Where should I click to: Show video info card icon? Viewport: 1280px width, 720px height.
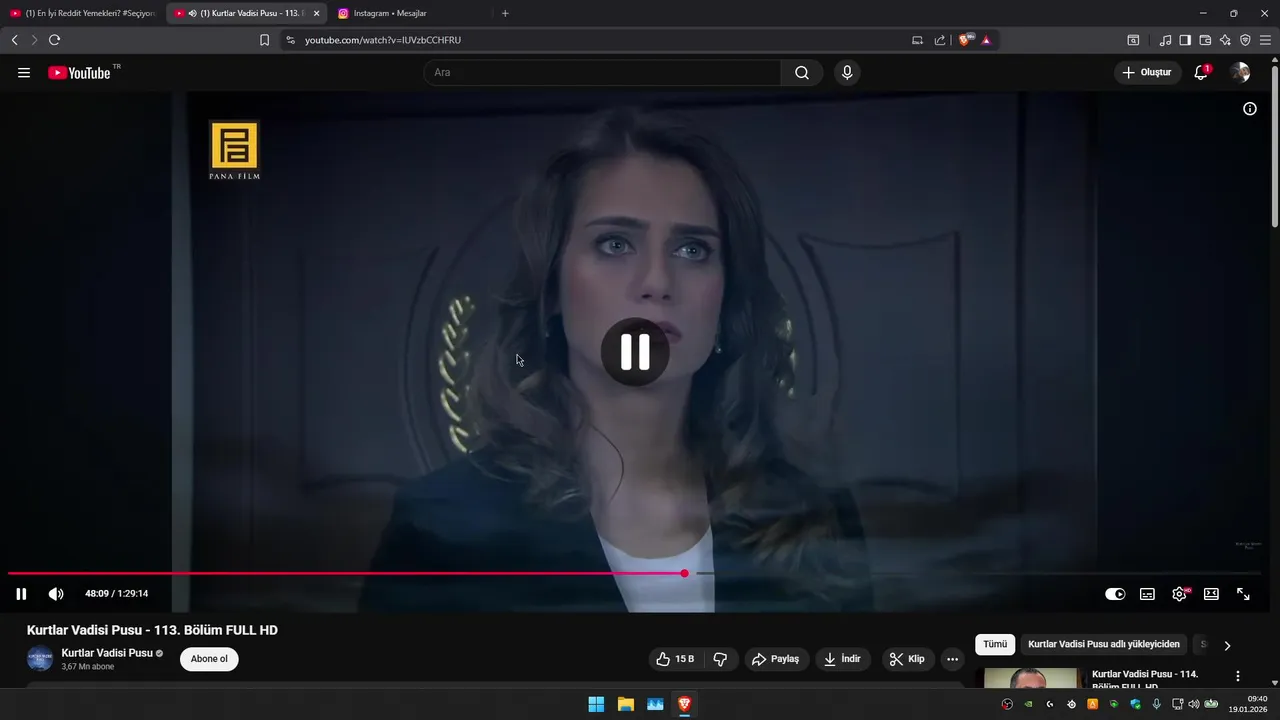pyautogui.click(x=1250, y=109)
